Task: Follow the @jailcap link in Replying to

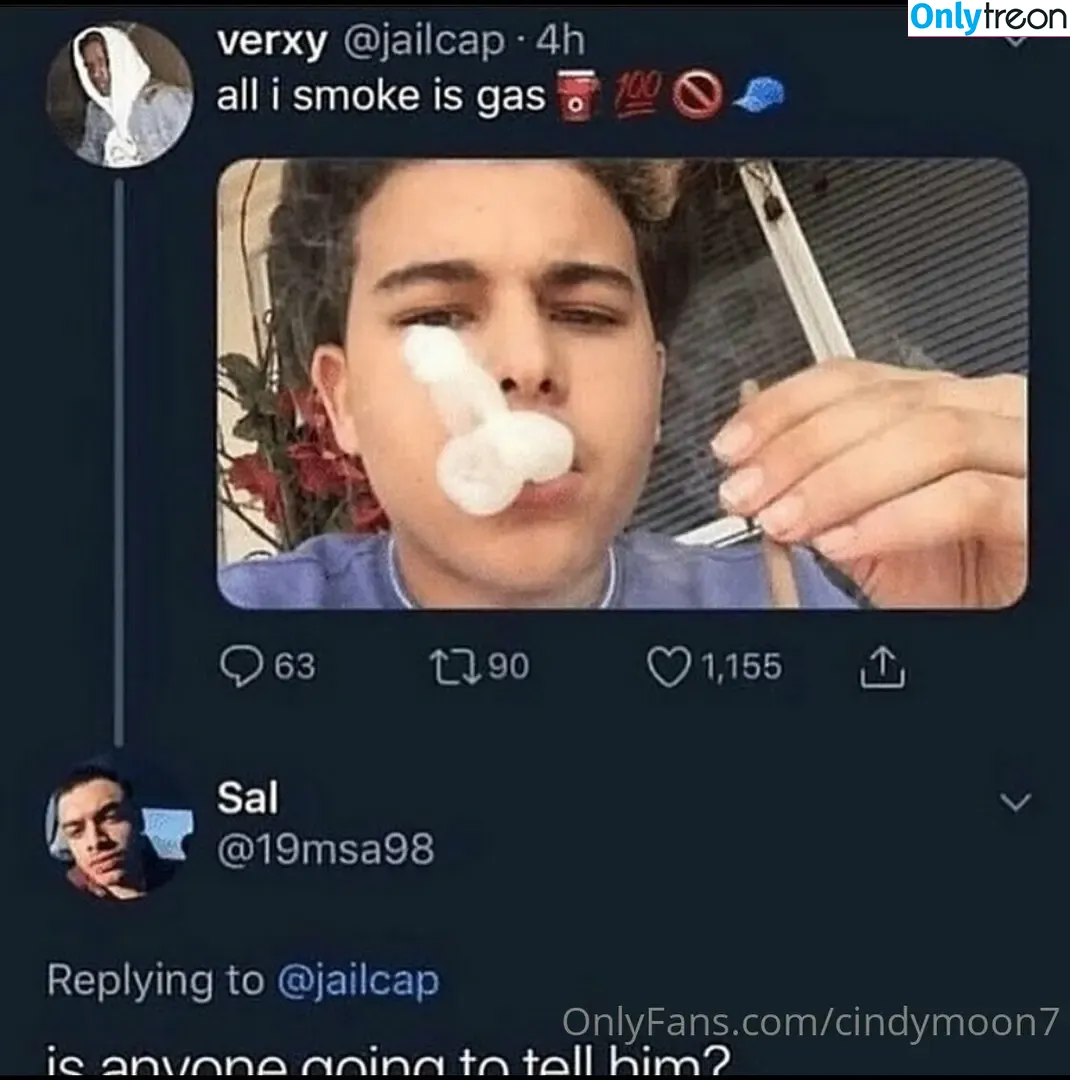Action: [x=358, y=981]
